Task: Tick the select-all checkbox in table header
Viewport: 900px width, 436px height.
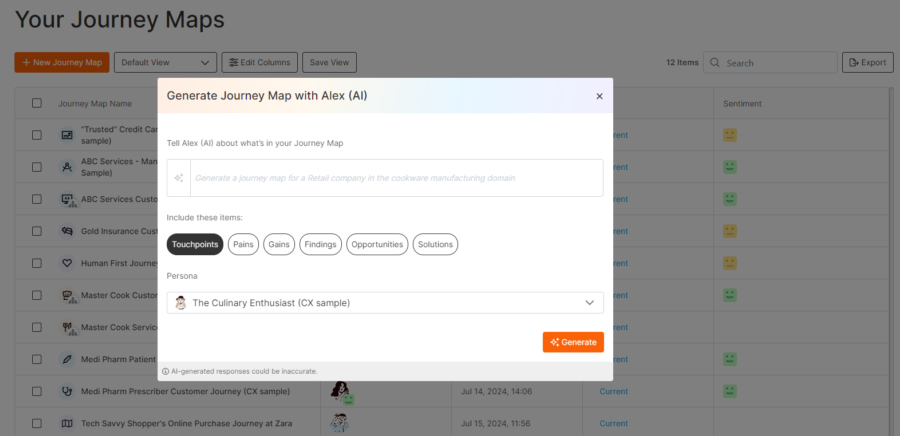Action: [x=37, y=103]
